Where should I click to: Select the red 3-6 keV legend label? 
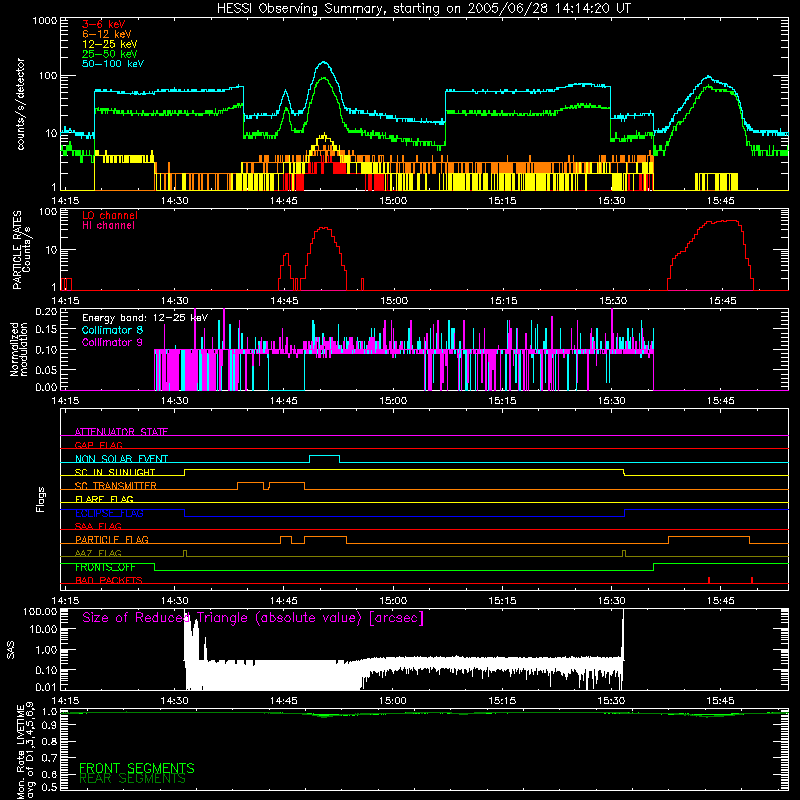coord(104,24)
